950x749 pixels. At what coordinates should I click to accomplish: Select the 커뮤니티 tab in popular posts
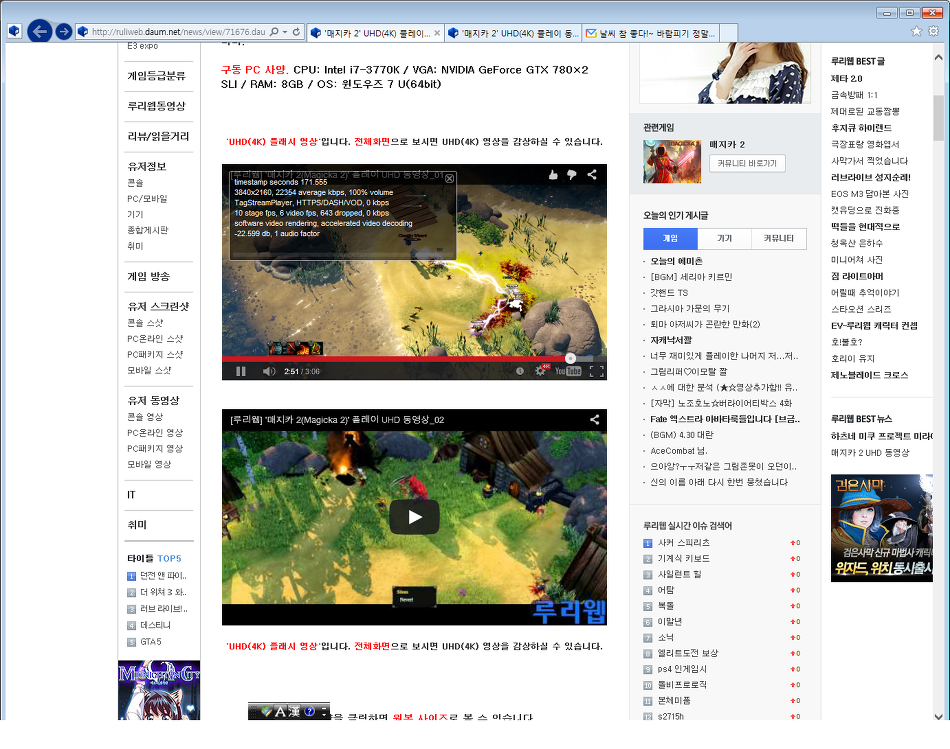779,238
